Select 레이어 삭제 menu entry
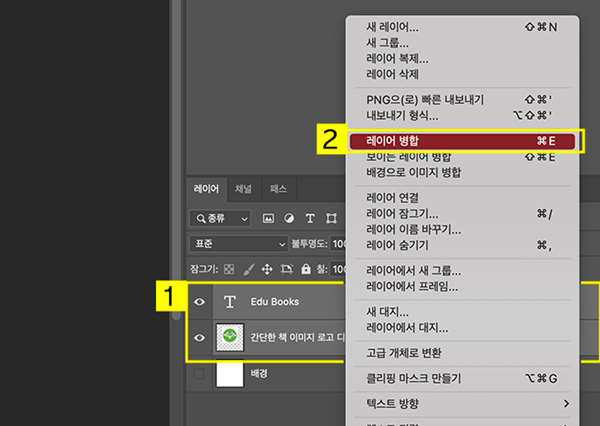 coord(462,74)
